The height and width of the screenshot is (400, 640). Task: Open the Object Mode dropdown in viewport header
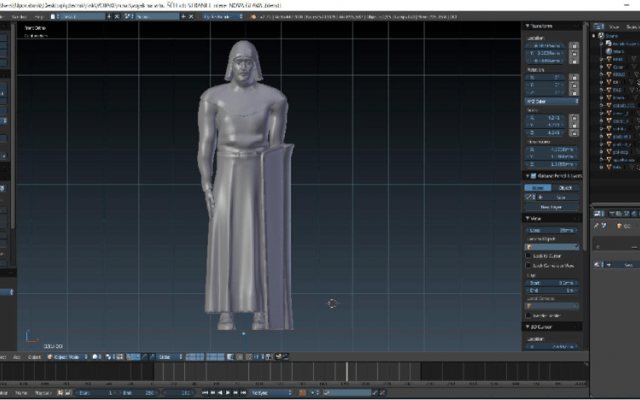pos(67,357)
